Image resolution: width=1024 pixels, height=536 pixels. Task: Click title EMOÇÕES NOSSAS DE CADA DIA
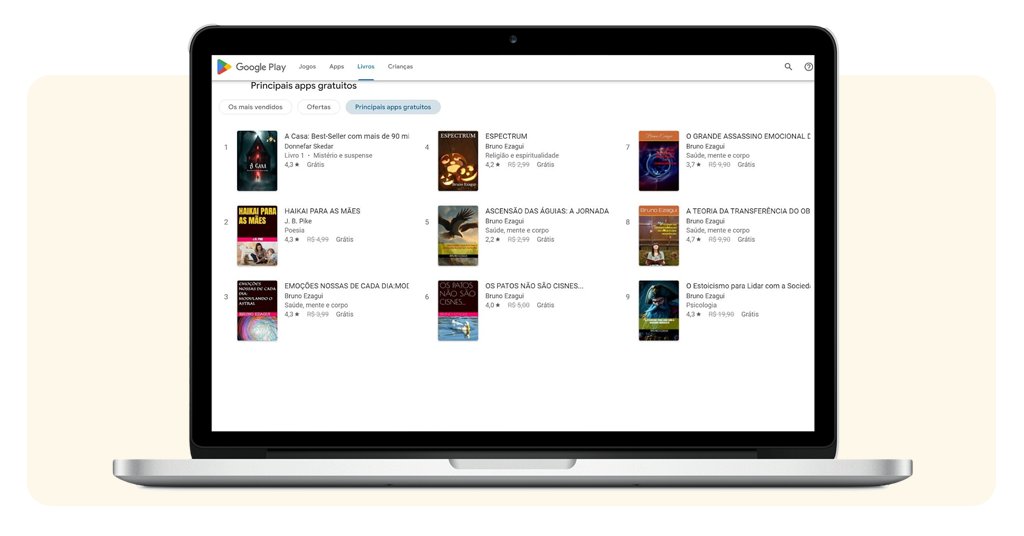347,286
